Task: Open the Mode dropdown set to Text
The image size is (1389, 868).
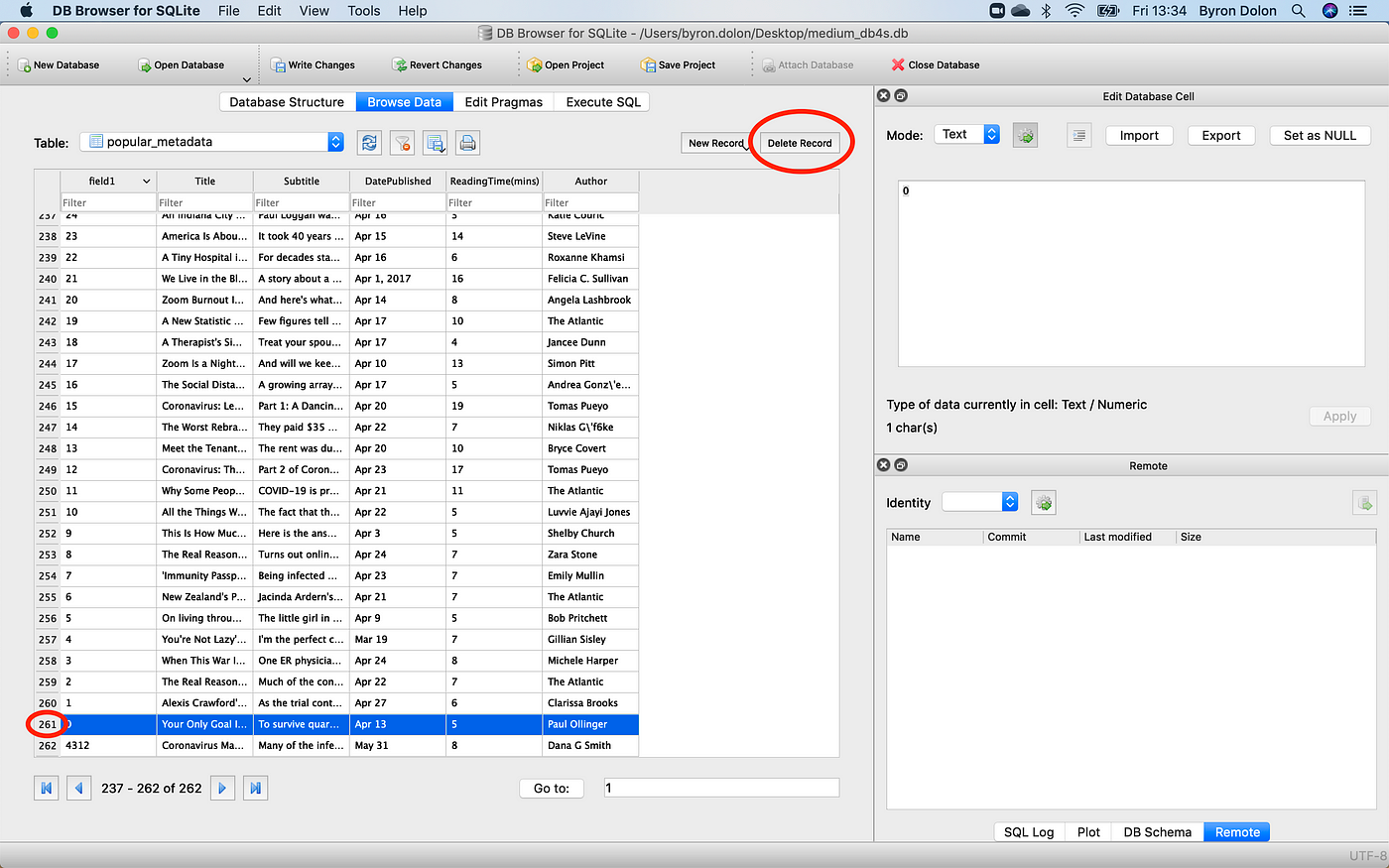Action: click(966, 134)
